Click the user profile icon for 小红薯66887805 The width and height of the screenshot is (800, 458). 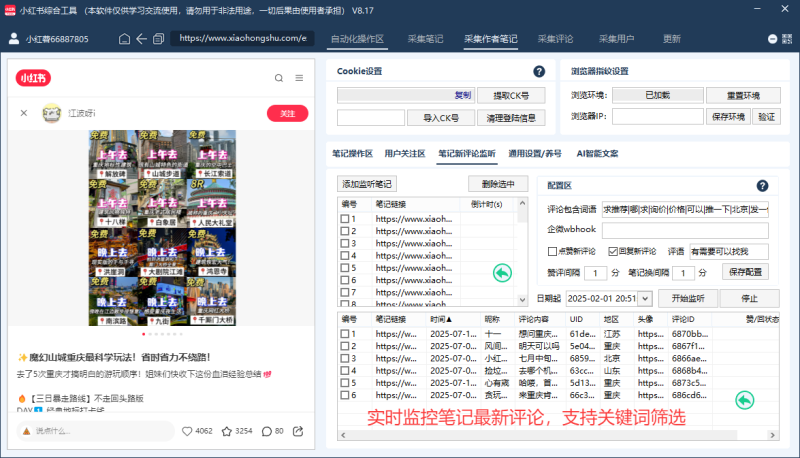click(x=14, y=39)
